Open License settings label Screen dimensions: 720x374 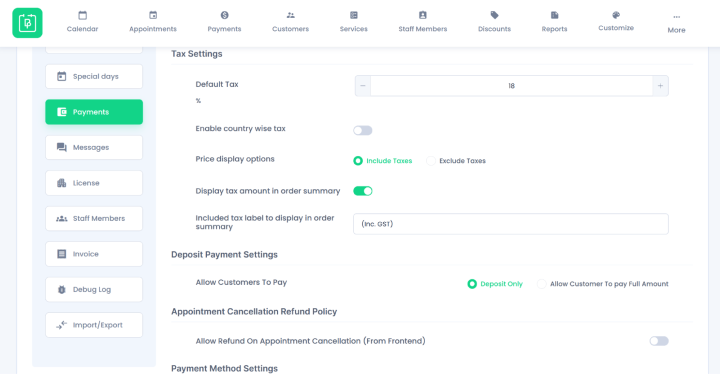(86, 183)
